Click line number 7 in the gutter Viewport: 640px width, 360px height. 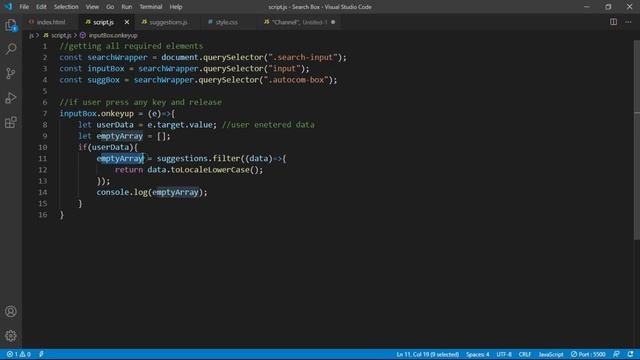coord(45,113)
